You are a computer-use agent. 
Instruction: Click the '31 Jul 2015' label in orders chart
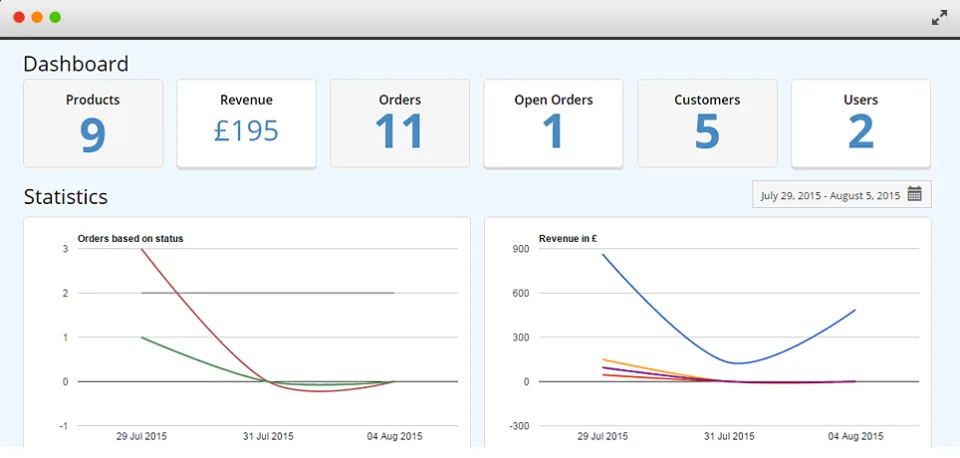click(x=268, y=437)
